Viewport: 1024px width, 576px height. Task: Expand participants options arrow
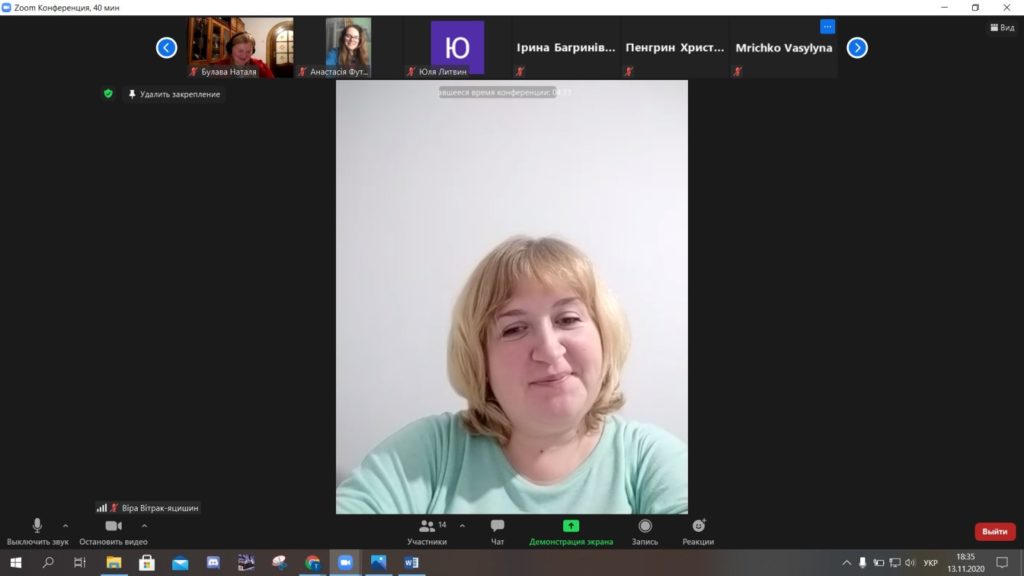tap(462, 526)
